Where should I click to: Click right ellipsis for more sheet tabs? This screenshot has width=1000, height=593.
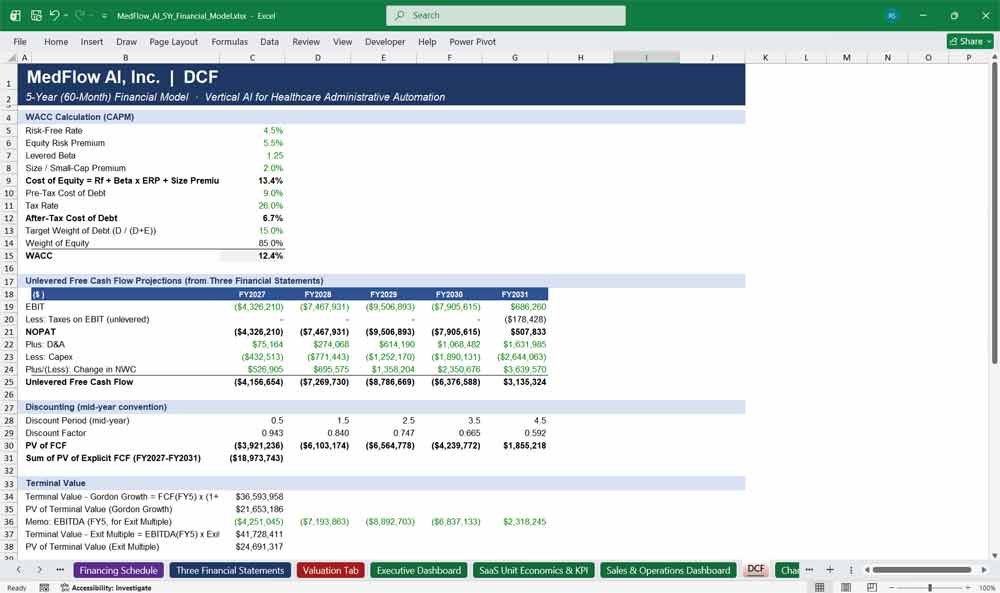point(809,569)
